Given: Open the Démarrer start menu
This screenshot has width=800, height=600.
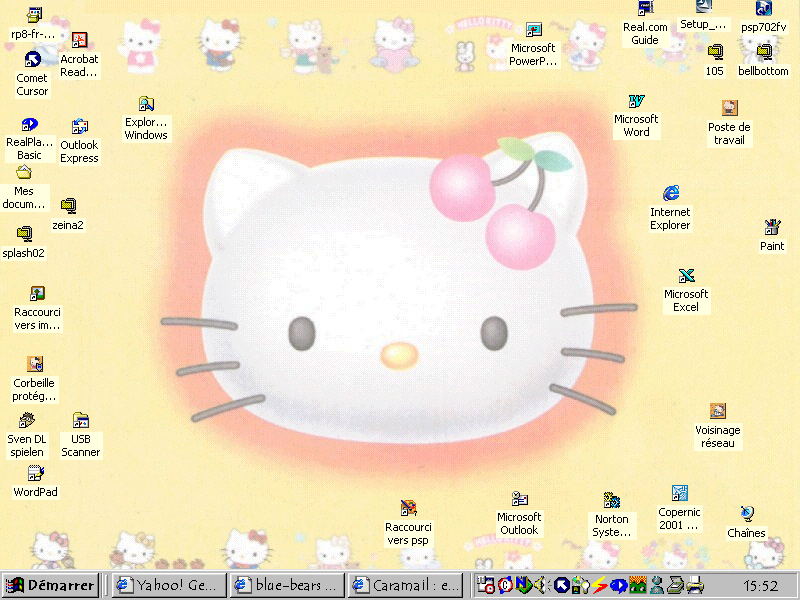Looking at the screenshot, I should pos(50,585).
